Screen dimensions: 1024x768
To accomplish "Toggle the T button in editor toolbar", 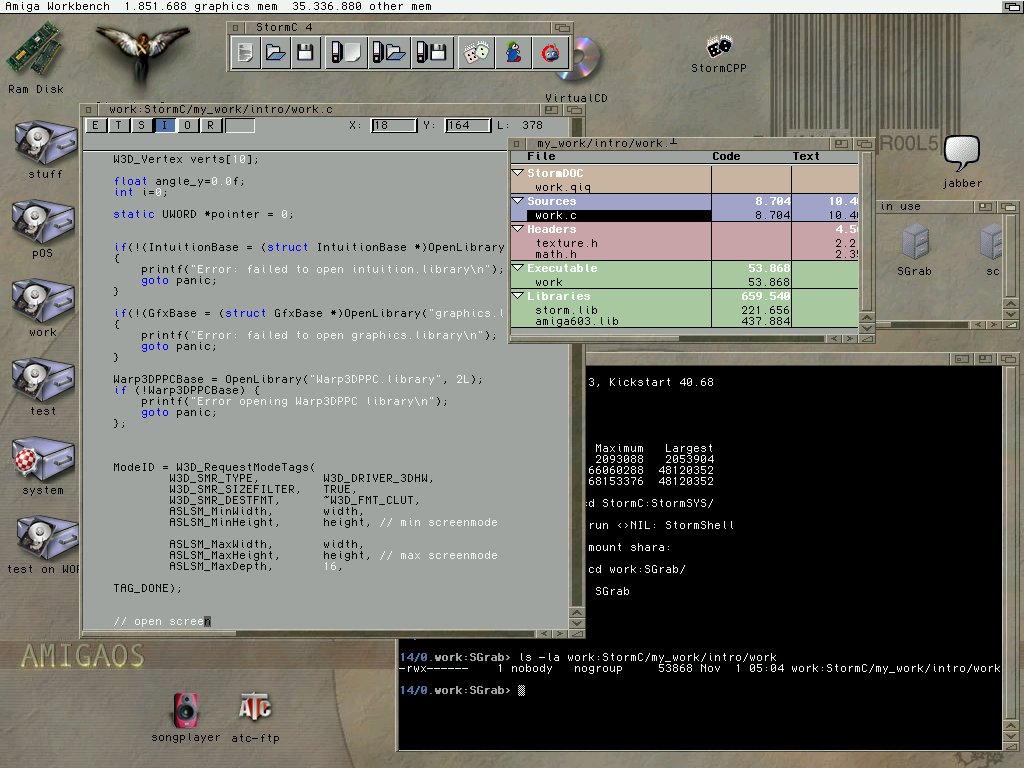I will coord(119,125).
